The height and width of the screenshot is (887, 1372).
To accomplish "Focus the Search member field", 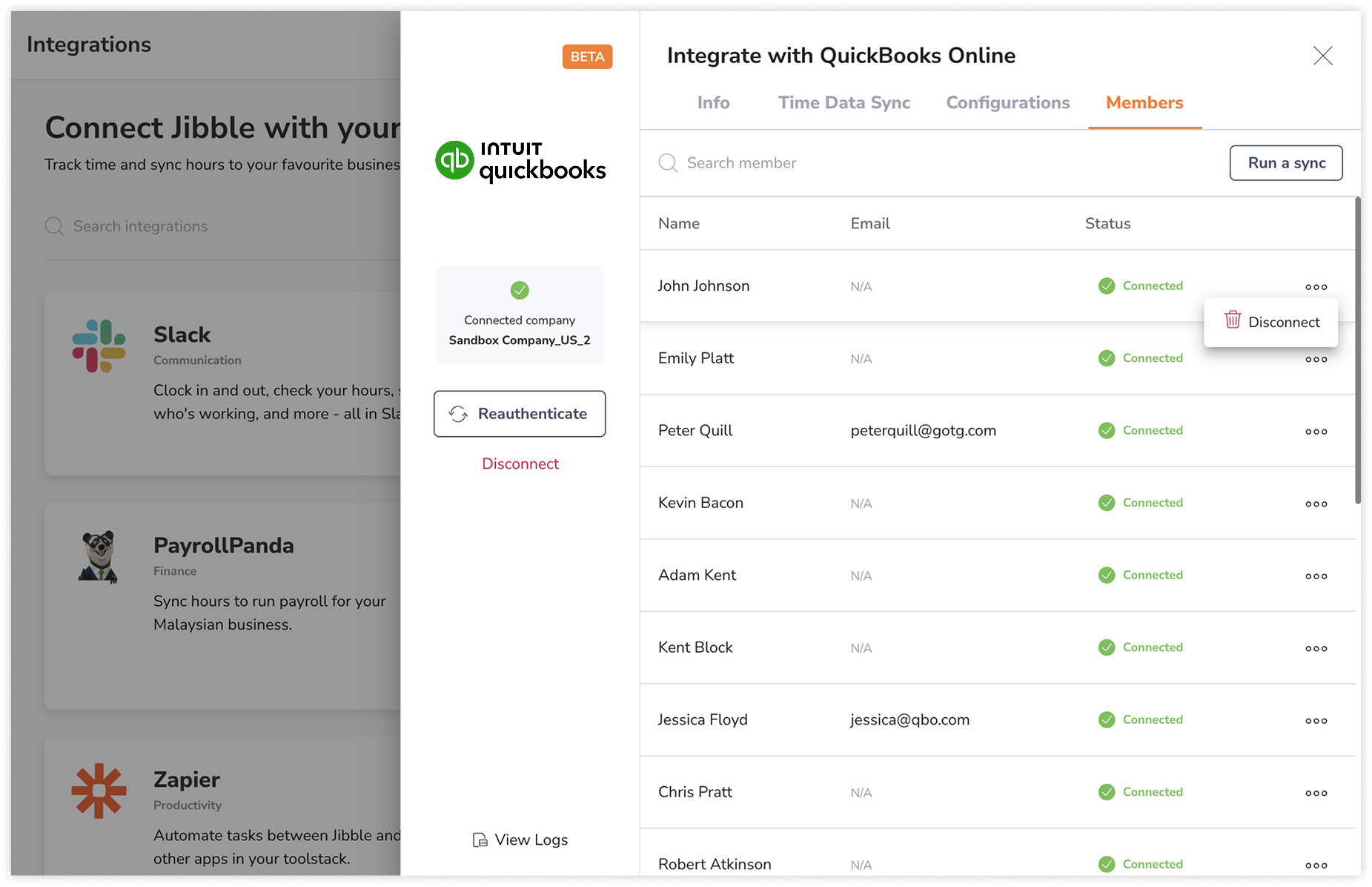I will (934, 163).
